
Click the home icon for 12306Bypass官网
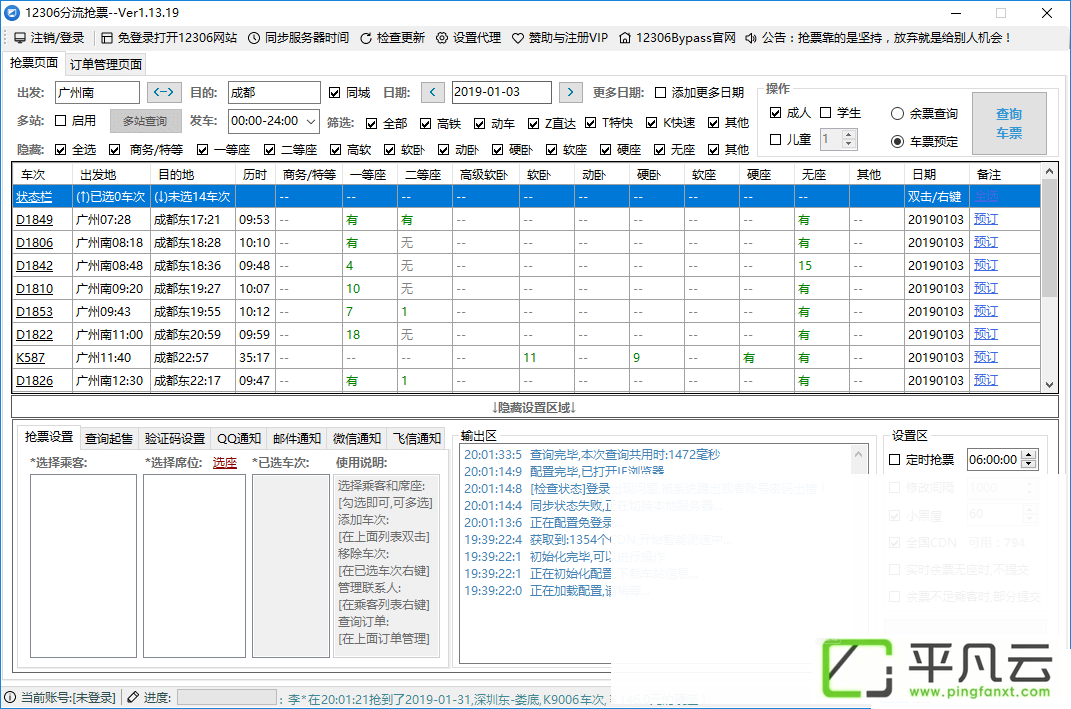coord(625,38)
